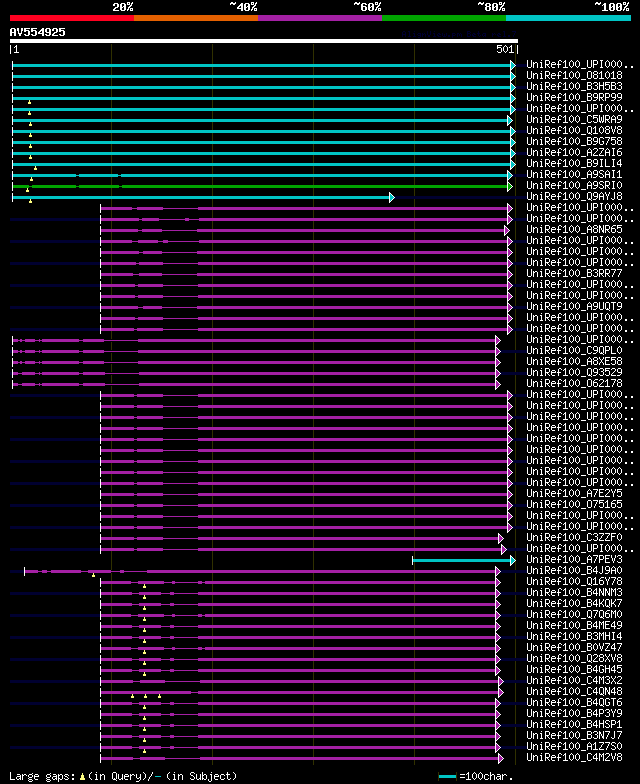640x784 pixels.
Task: Select the UniRef100_C4M2V8 label
Action: [574, 758]
